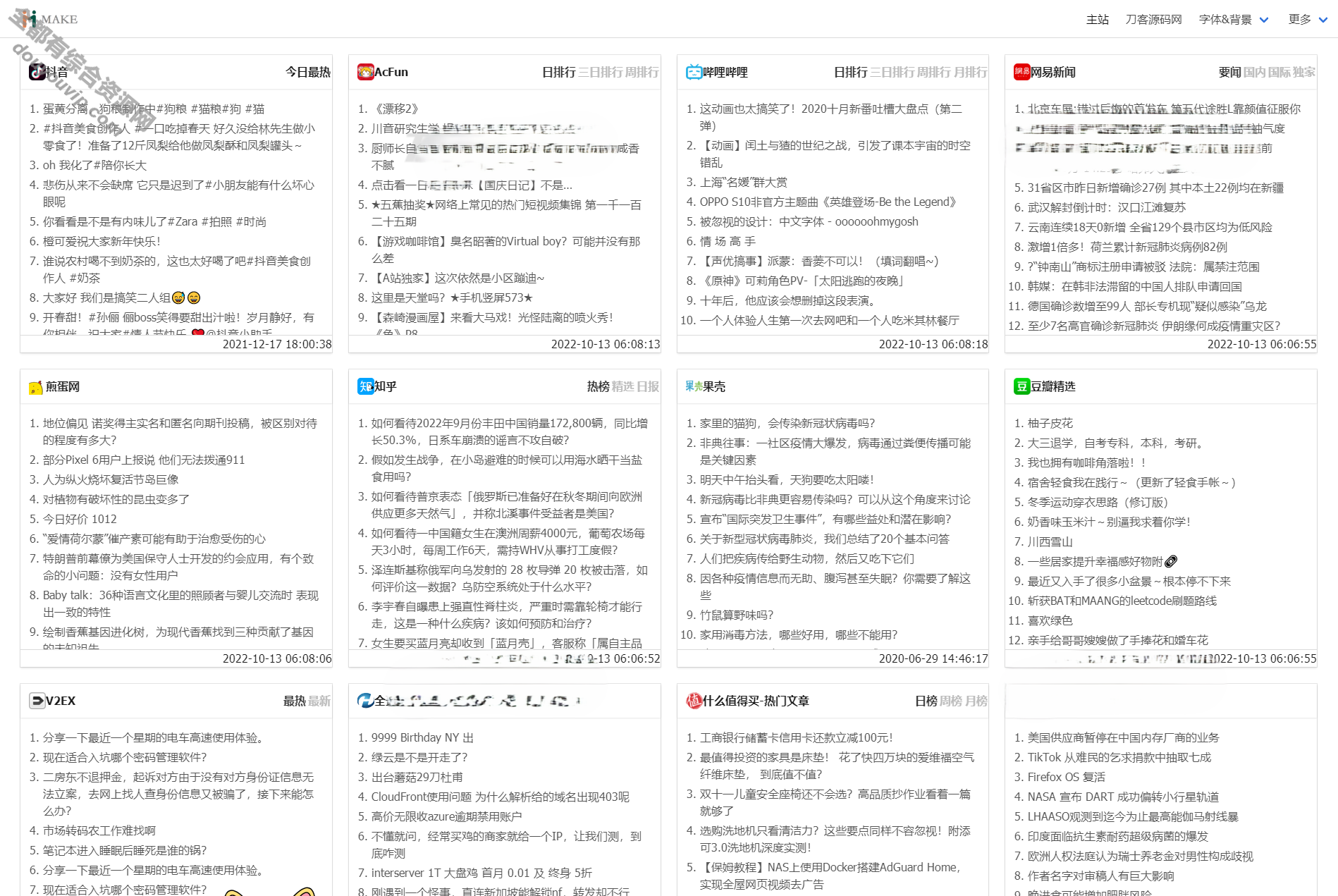Open V2EX item "笔记本进入睡眠后睡死是谁的锅?"

(x=125, y=850)
